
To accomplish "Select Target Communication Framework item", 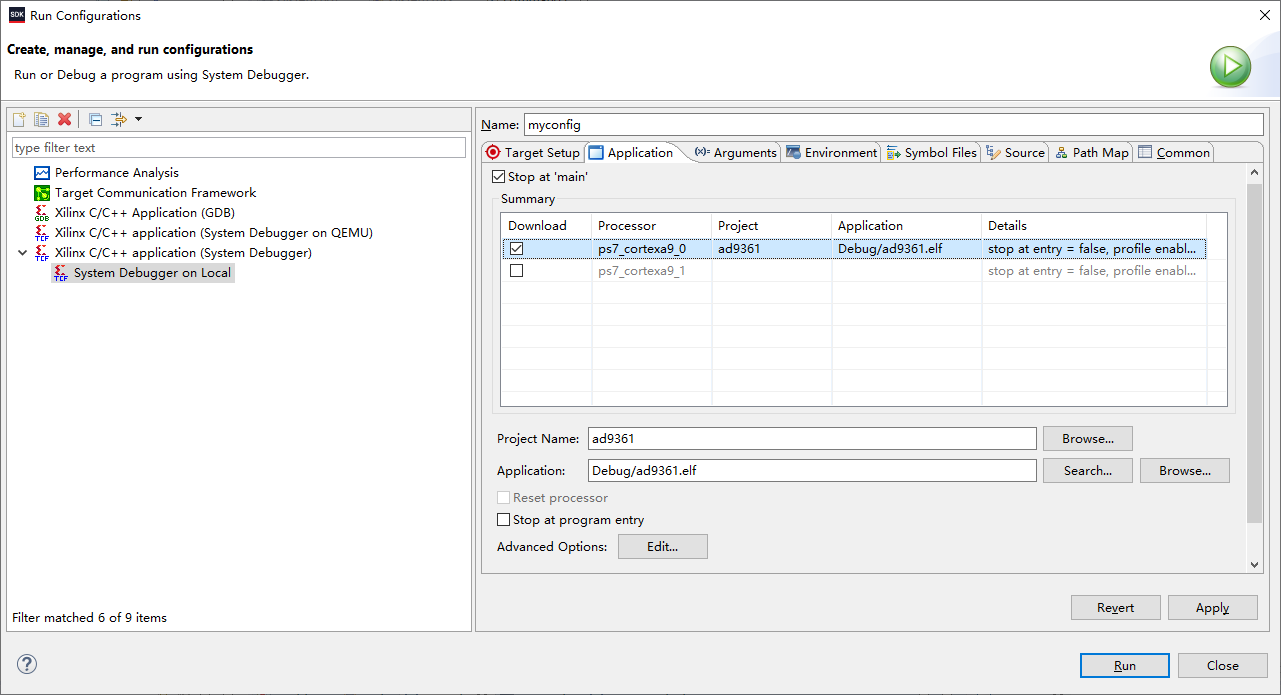I will pos(155,193).
